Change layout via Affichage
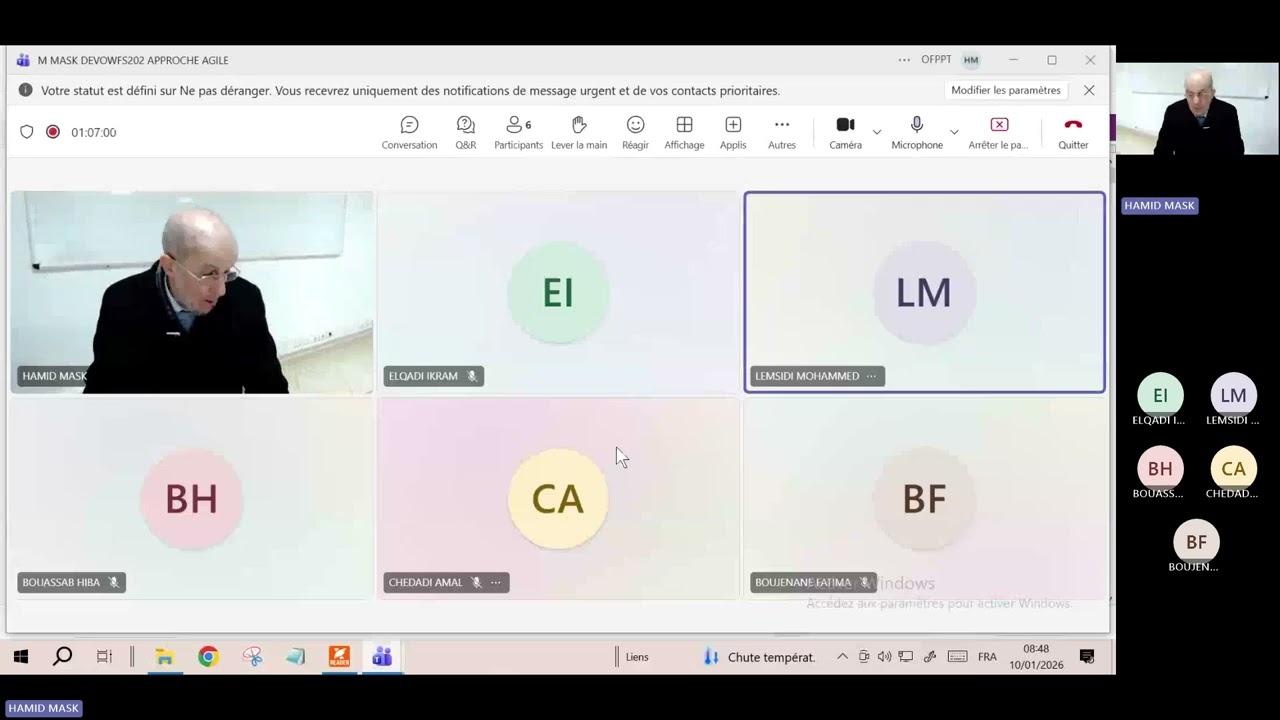 pos(684,132)
